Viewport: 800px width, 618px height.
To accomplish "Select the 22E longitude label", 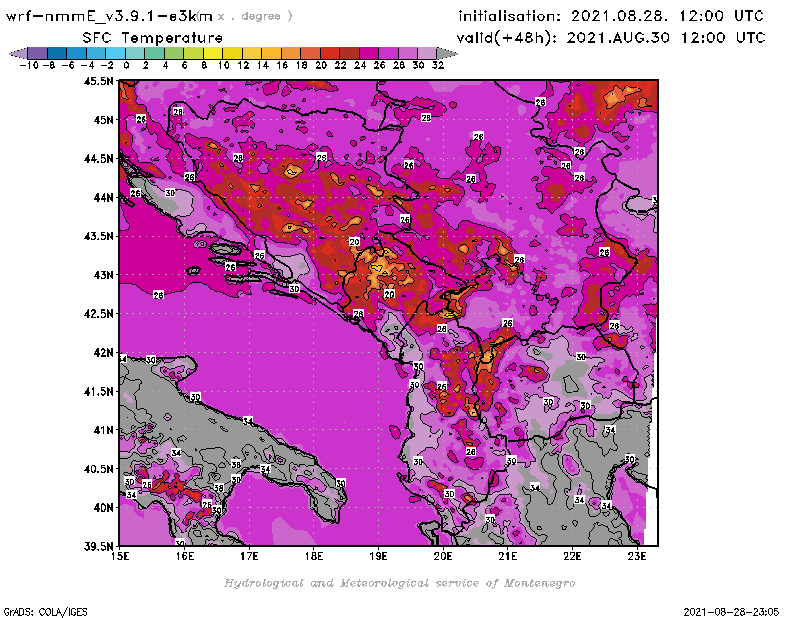I will pos(572,556).
